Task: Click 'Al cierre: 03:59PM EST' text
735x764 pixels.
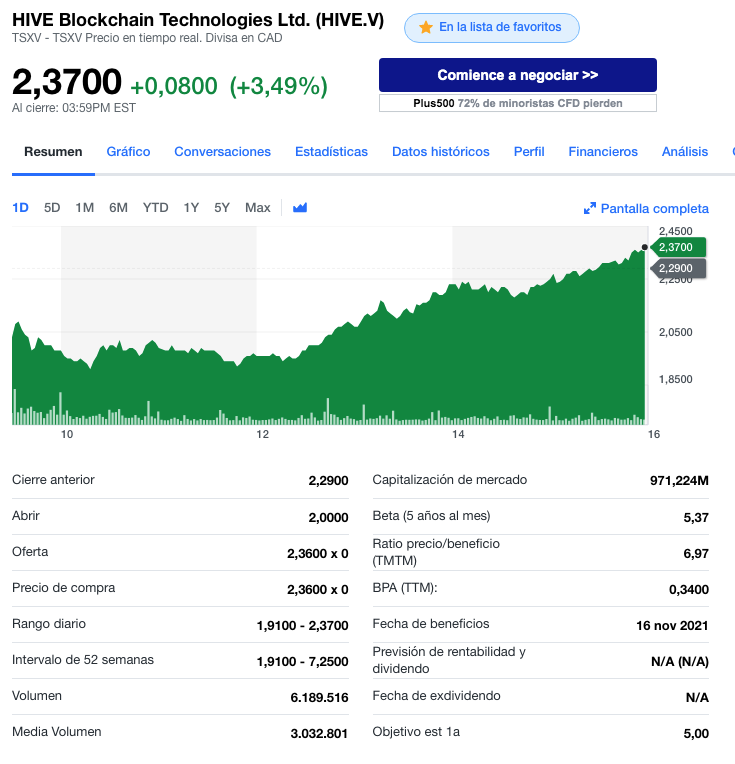Action: pos(74,108)
